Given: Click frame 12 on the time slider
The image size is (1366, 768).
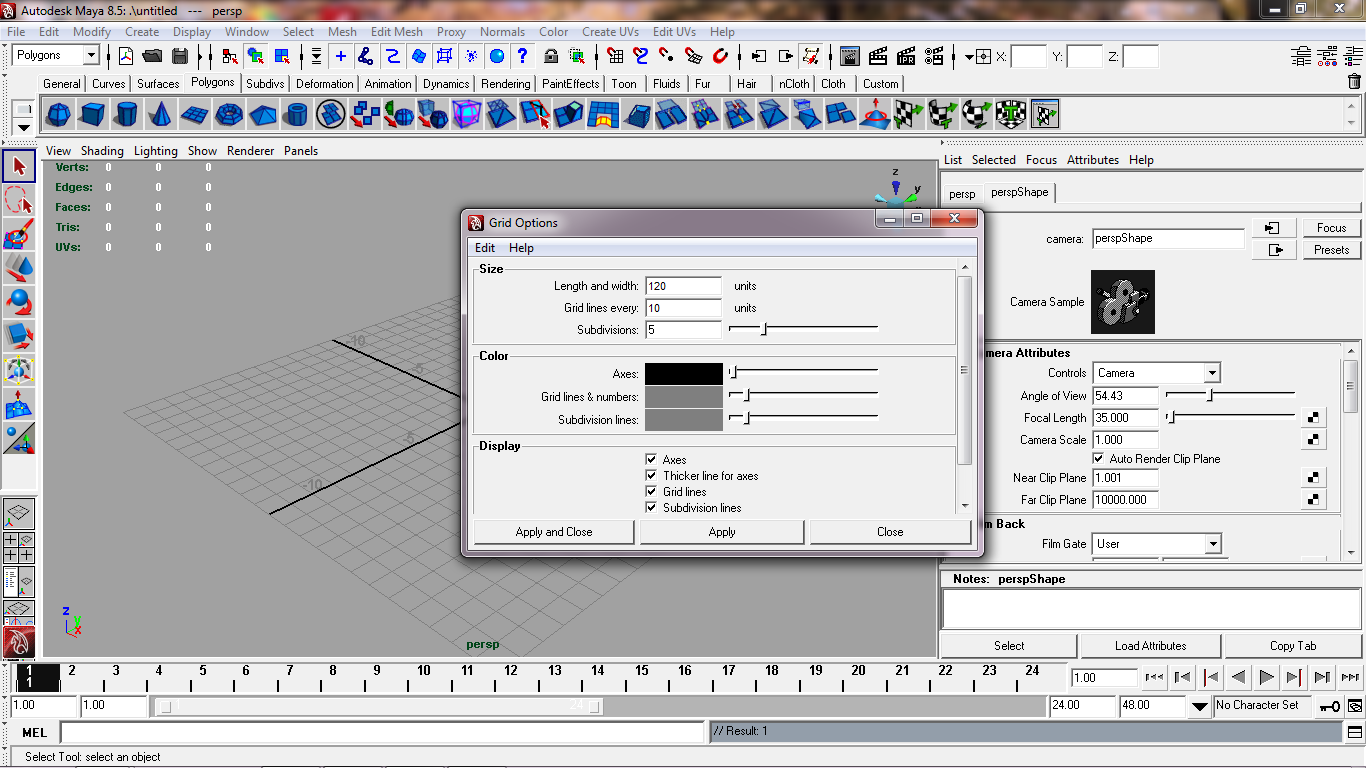Looking at the screenshot, I should (510, 672).
